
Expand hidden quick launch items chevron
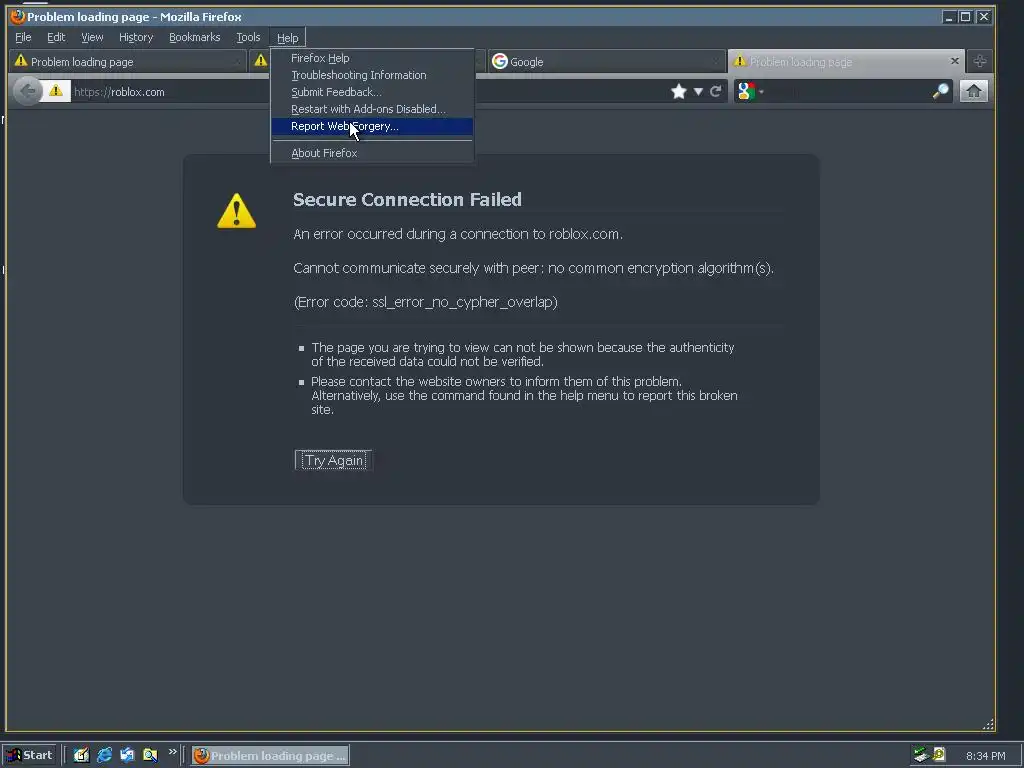tap(172, 752)
